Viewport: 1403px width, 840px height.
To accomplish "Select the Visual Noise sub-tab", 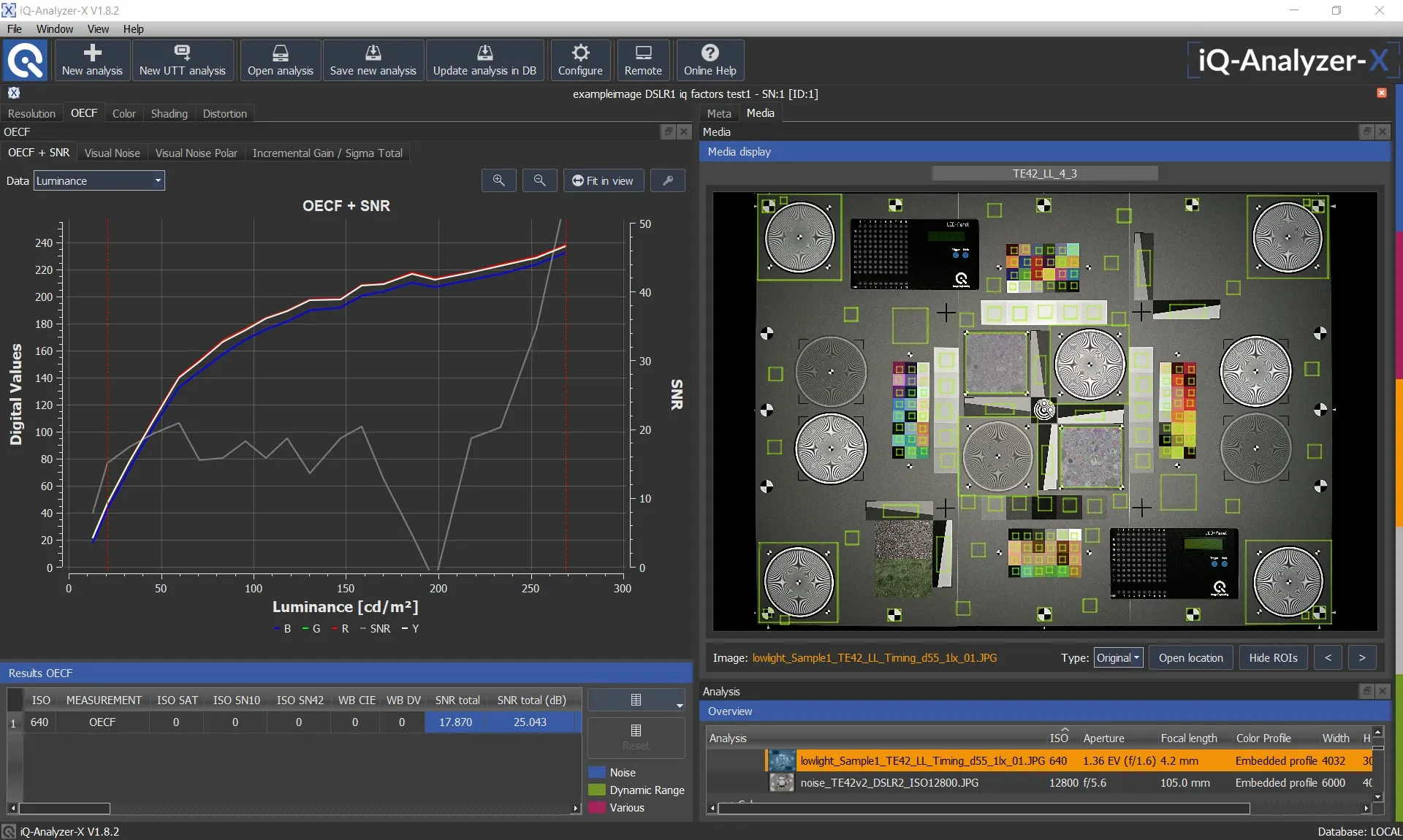I will tap(112, 153).
